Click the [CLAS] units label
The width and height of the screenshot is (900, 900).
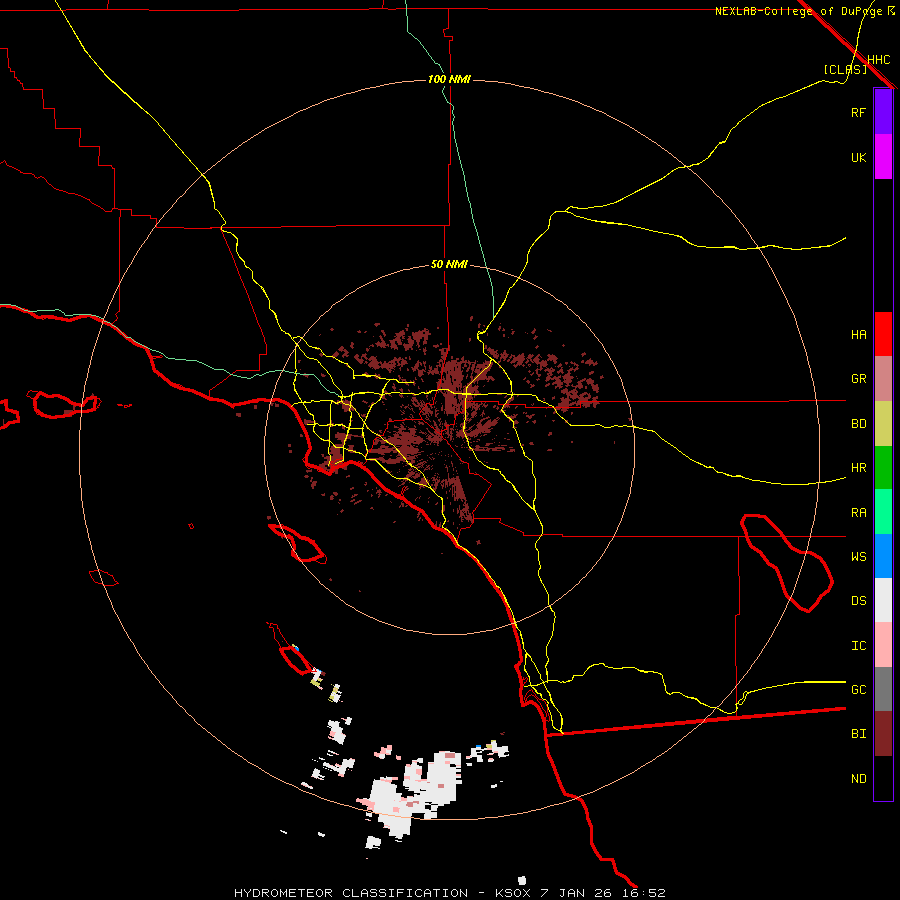(845, 69)
